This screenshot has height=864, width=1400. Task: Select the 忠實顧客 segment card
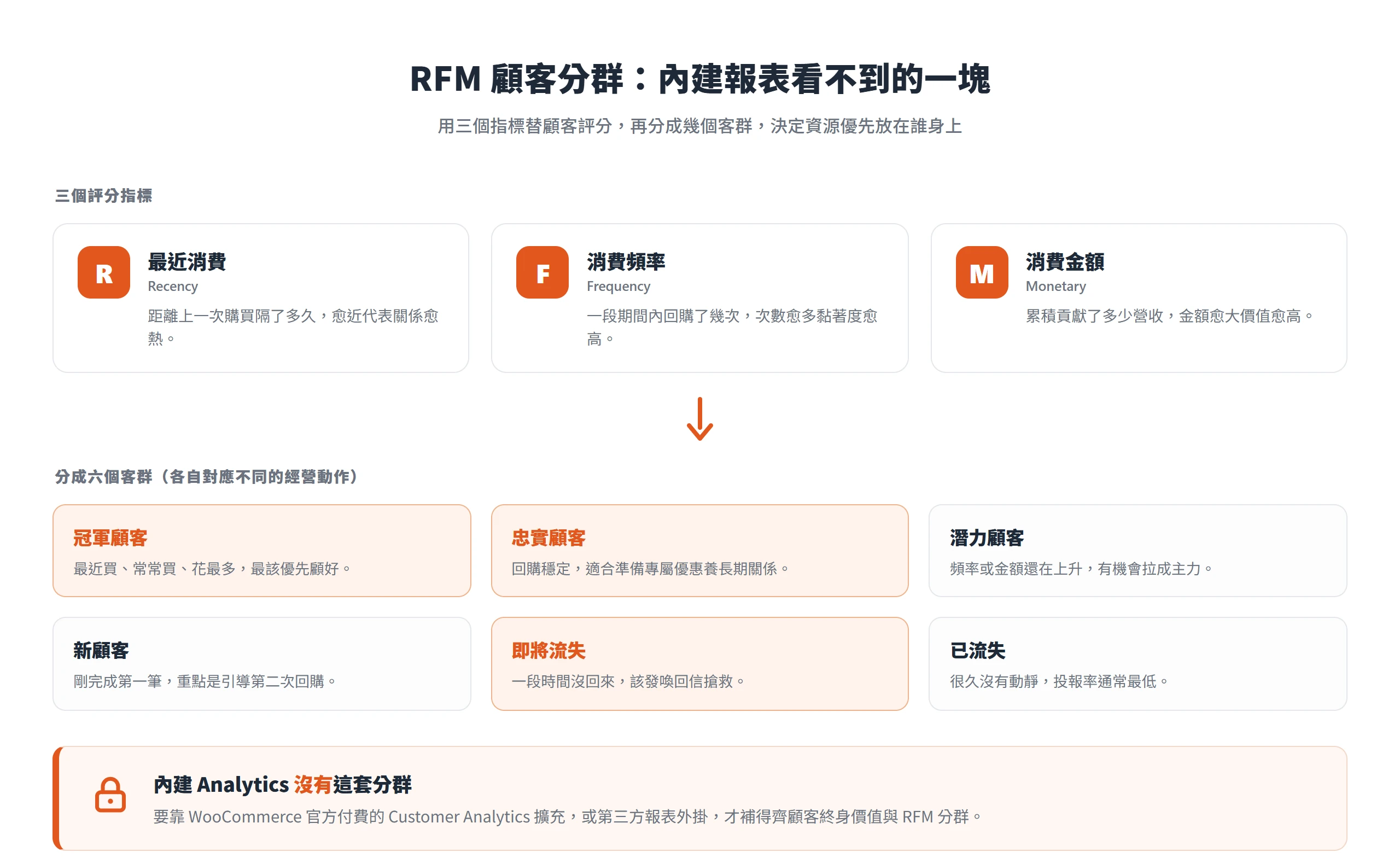coord(700,551)
